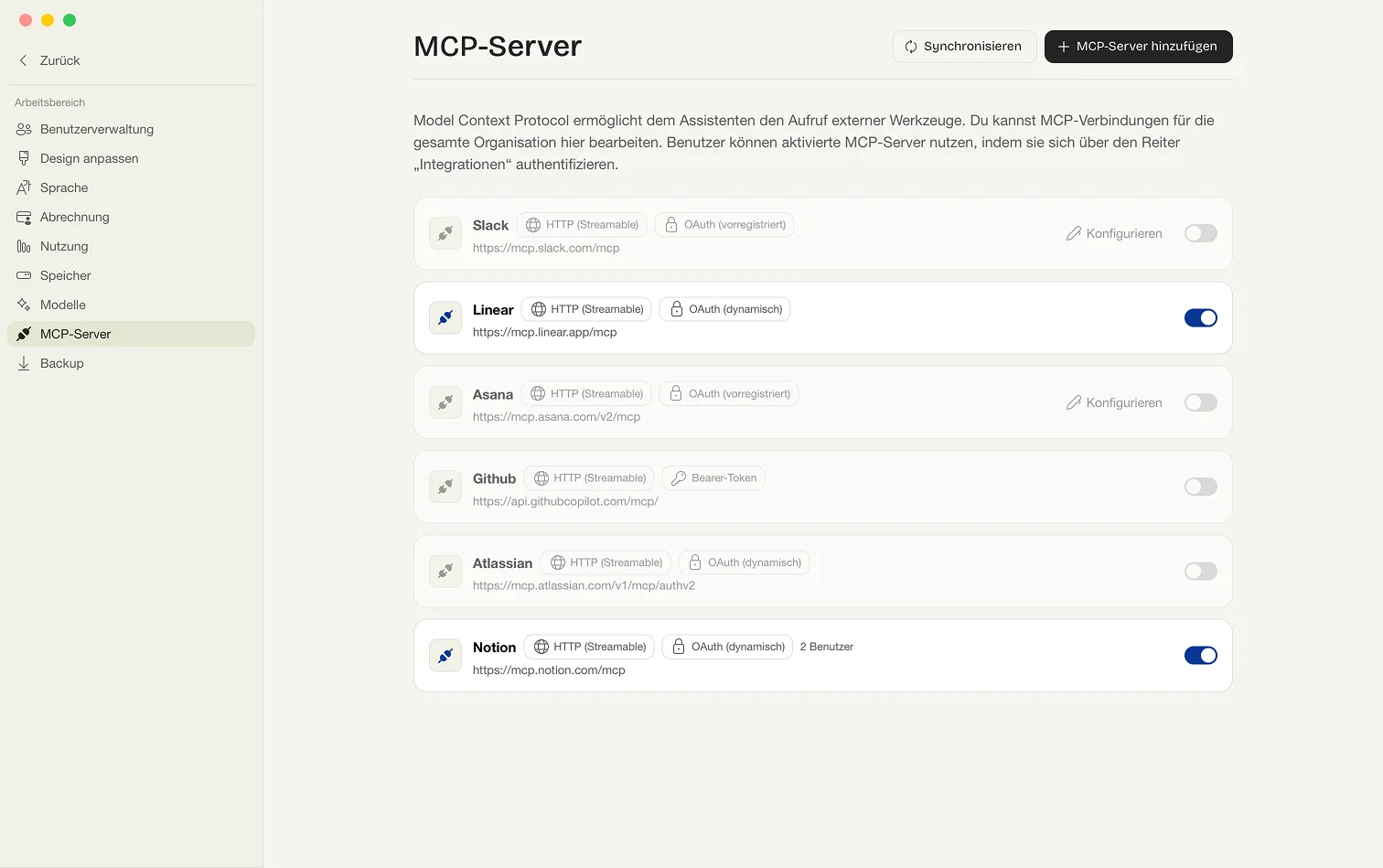
Task: Enable the Slack MCP server toggle
Action: (1201, 233)
